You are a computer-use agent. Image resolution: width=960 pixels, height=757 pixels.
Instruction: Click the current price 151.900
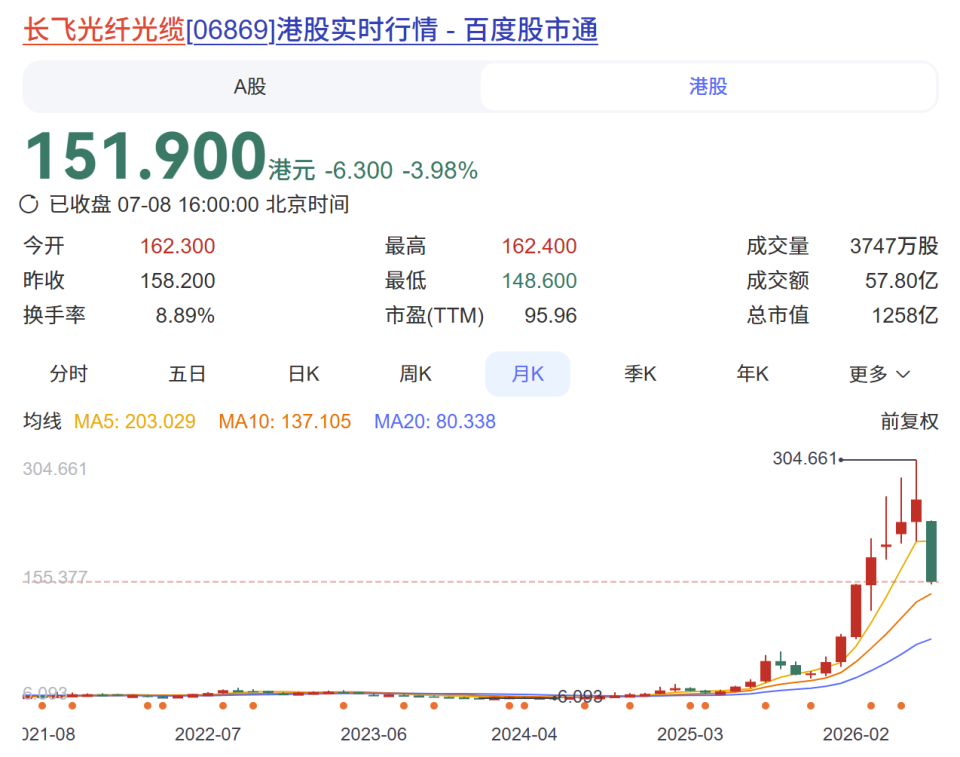(x=146, y=156)
